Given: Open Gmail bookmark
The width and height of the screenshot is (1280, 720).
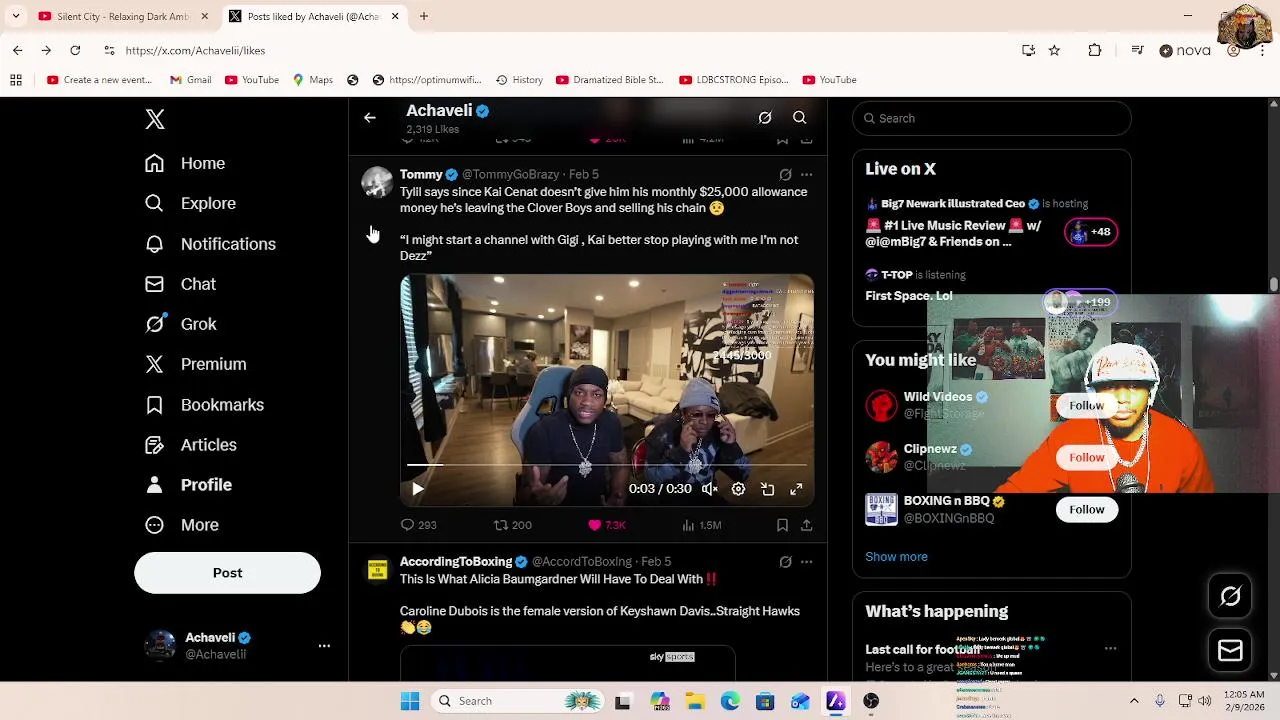Looking at the screenshot, I should point(190,80).
